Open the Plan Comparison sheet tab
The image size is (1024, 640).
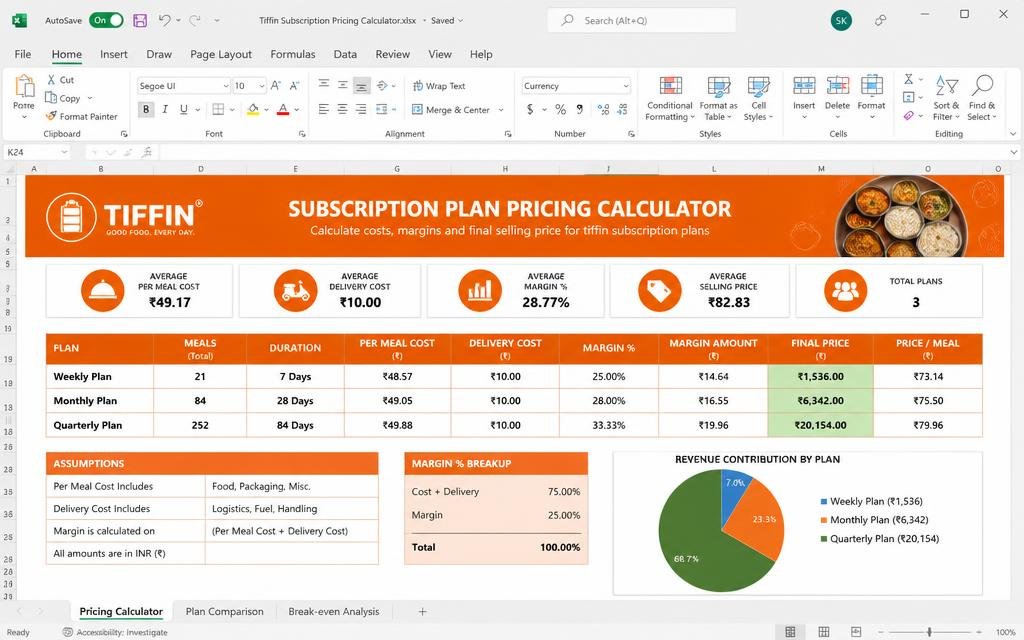point(225,611)
